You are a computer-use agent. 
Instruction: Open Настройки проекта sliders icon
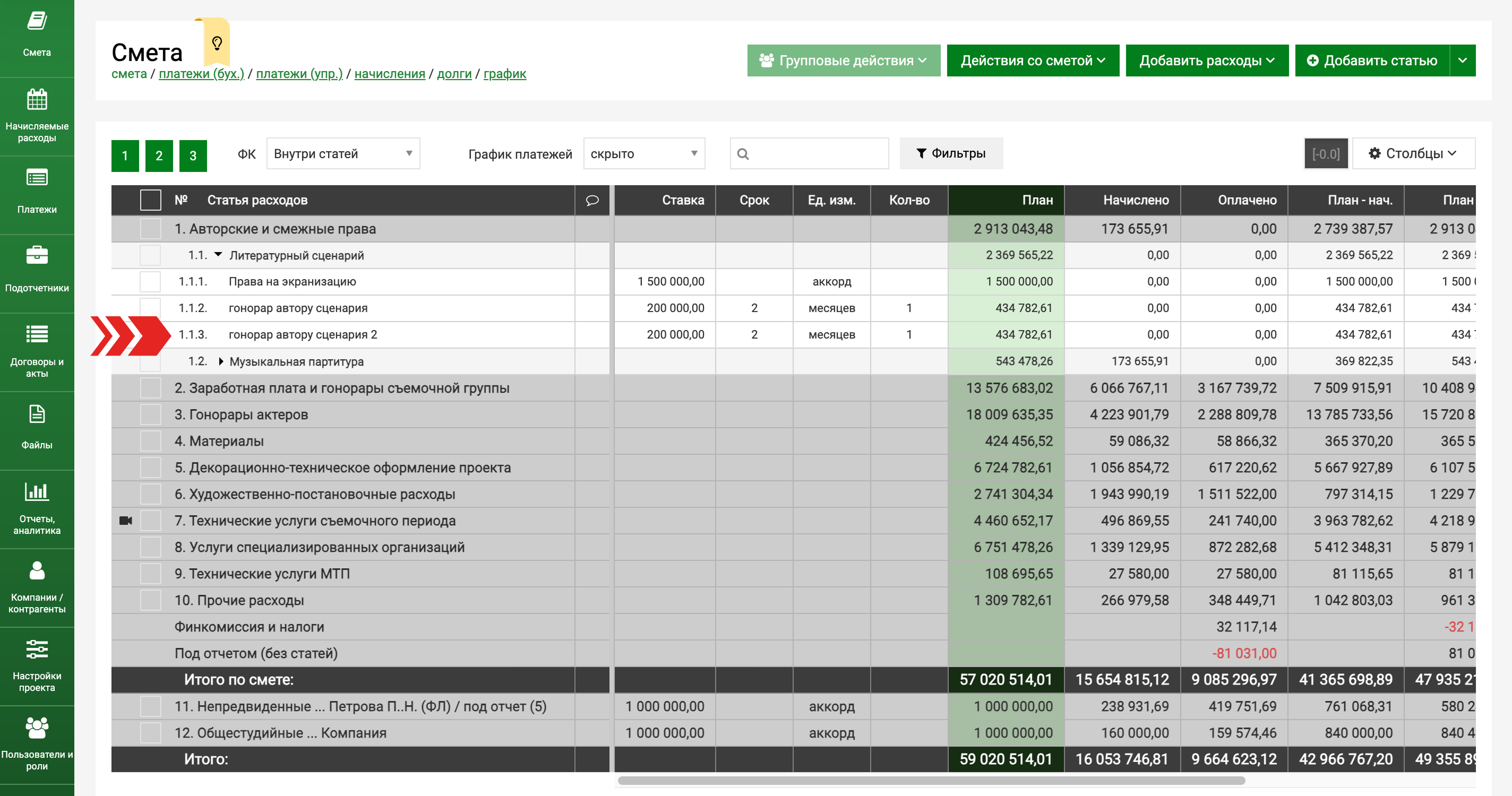pos(37,649)
